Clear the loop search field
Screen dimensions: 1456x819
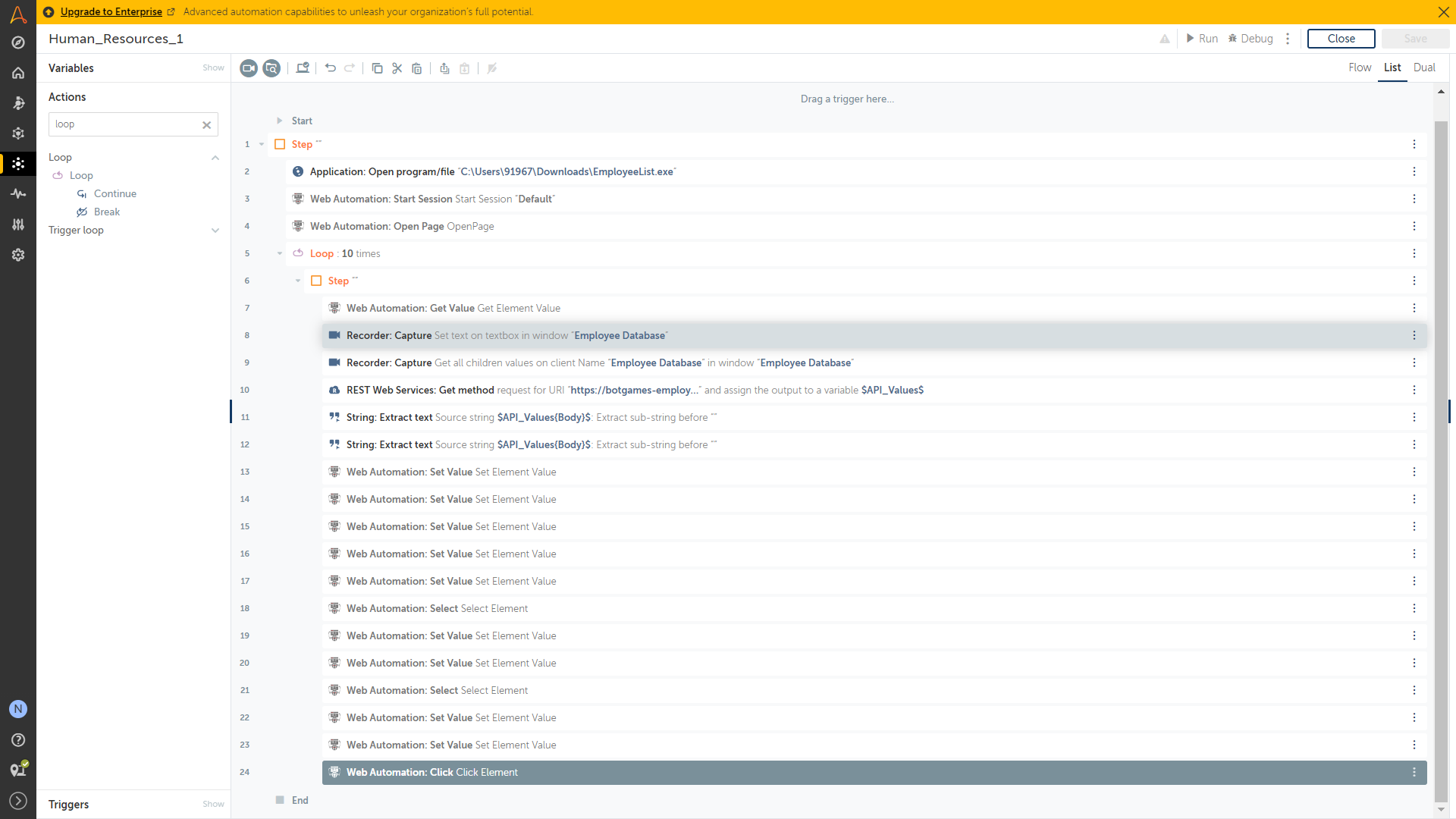pyautogui.click(x=206, y=125)
